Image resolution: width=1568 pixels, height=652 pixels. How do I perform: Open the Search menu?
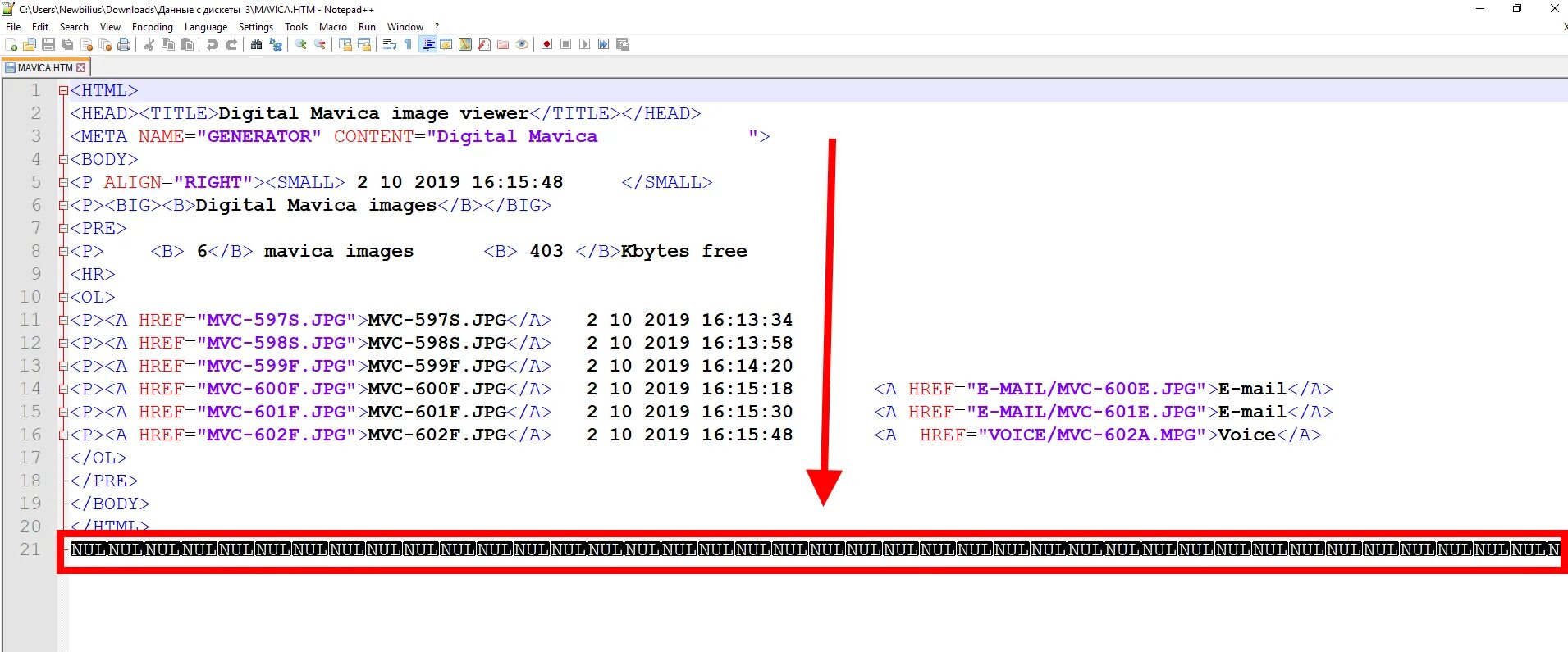coord(74,27)
